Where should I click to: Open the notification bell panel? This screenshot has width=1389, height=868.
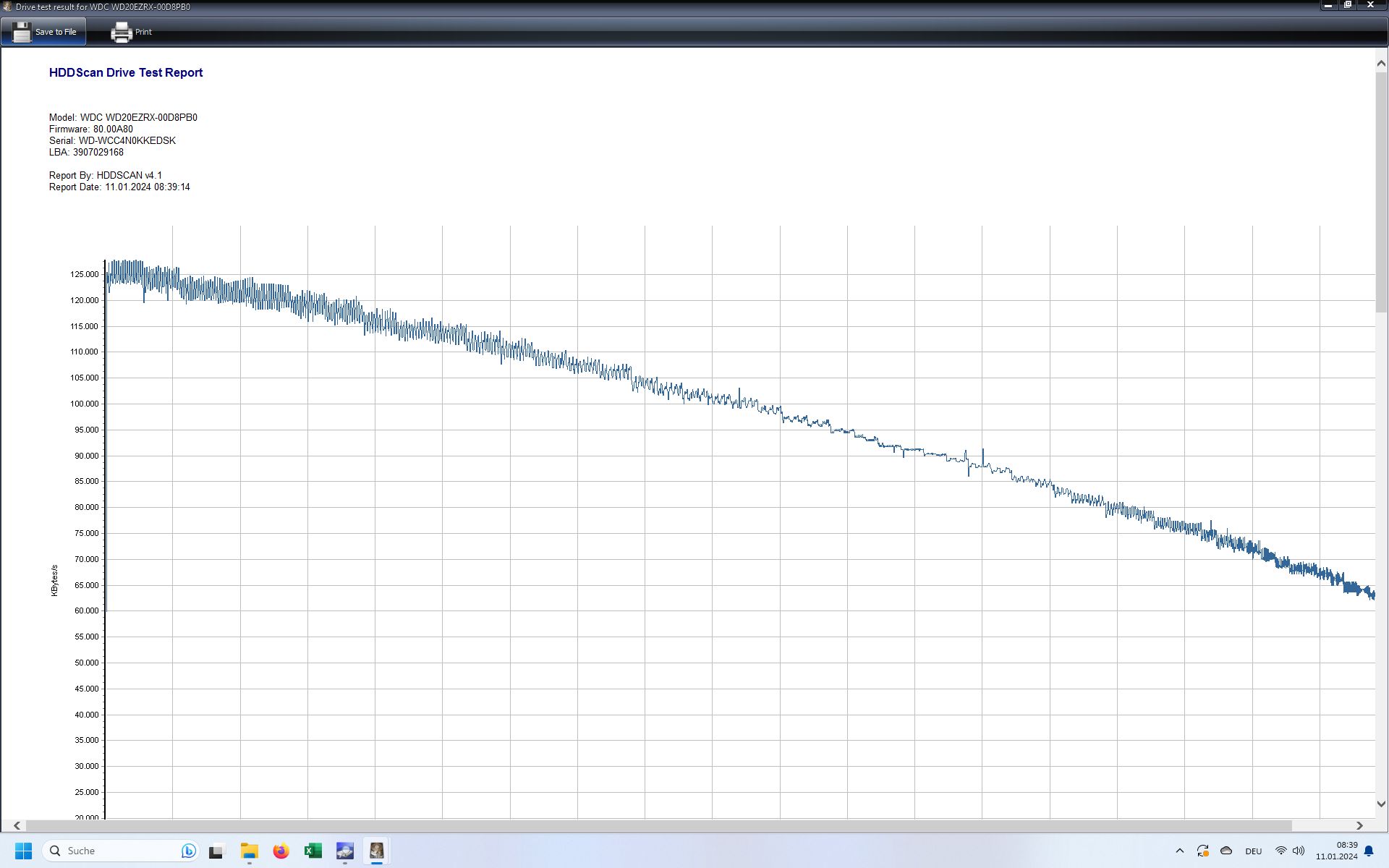[1369, 851]
